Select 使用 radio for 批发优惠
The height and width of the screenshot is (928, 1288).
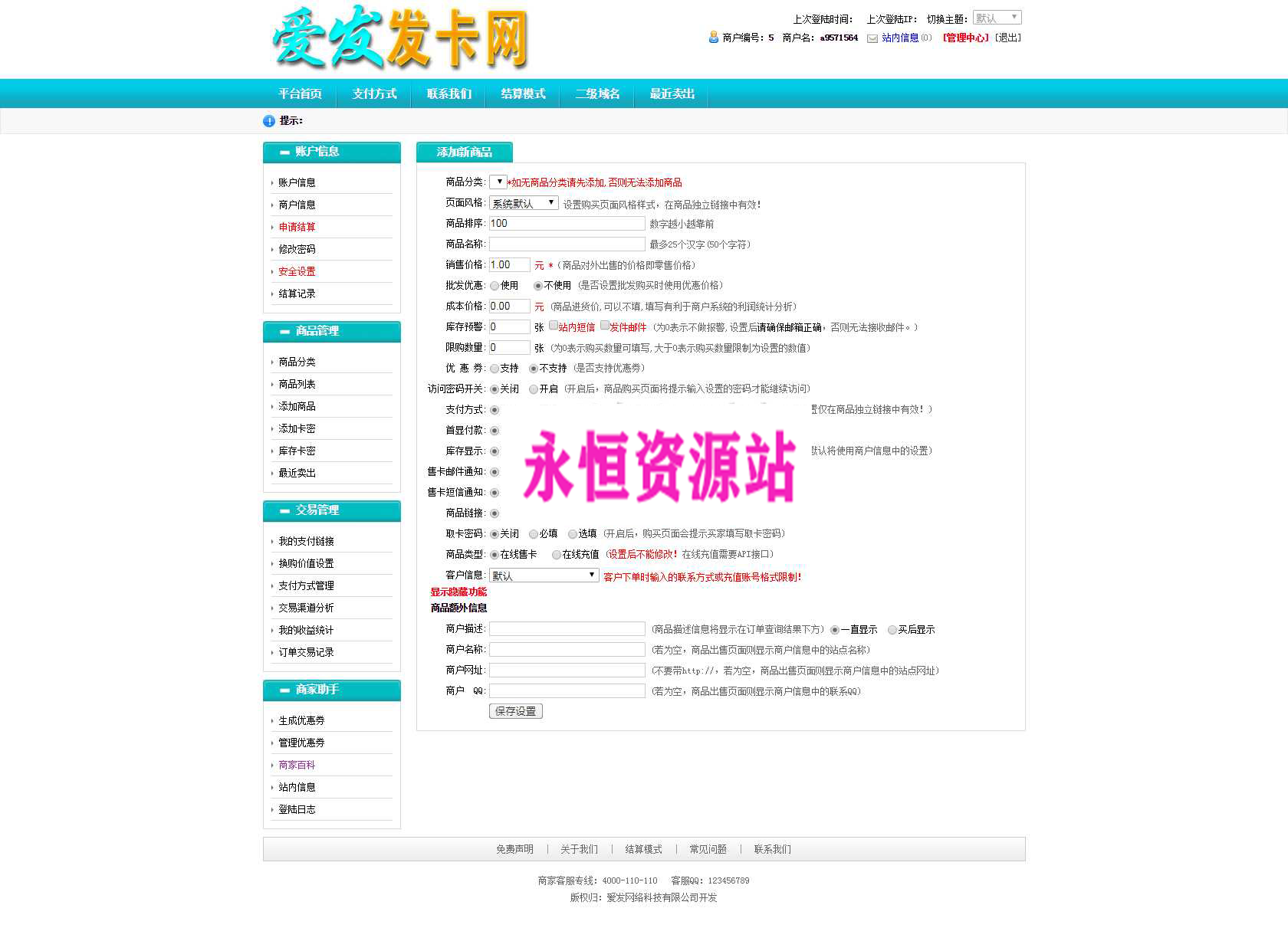(x=495, y=286)
